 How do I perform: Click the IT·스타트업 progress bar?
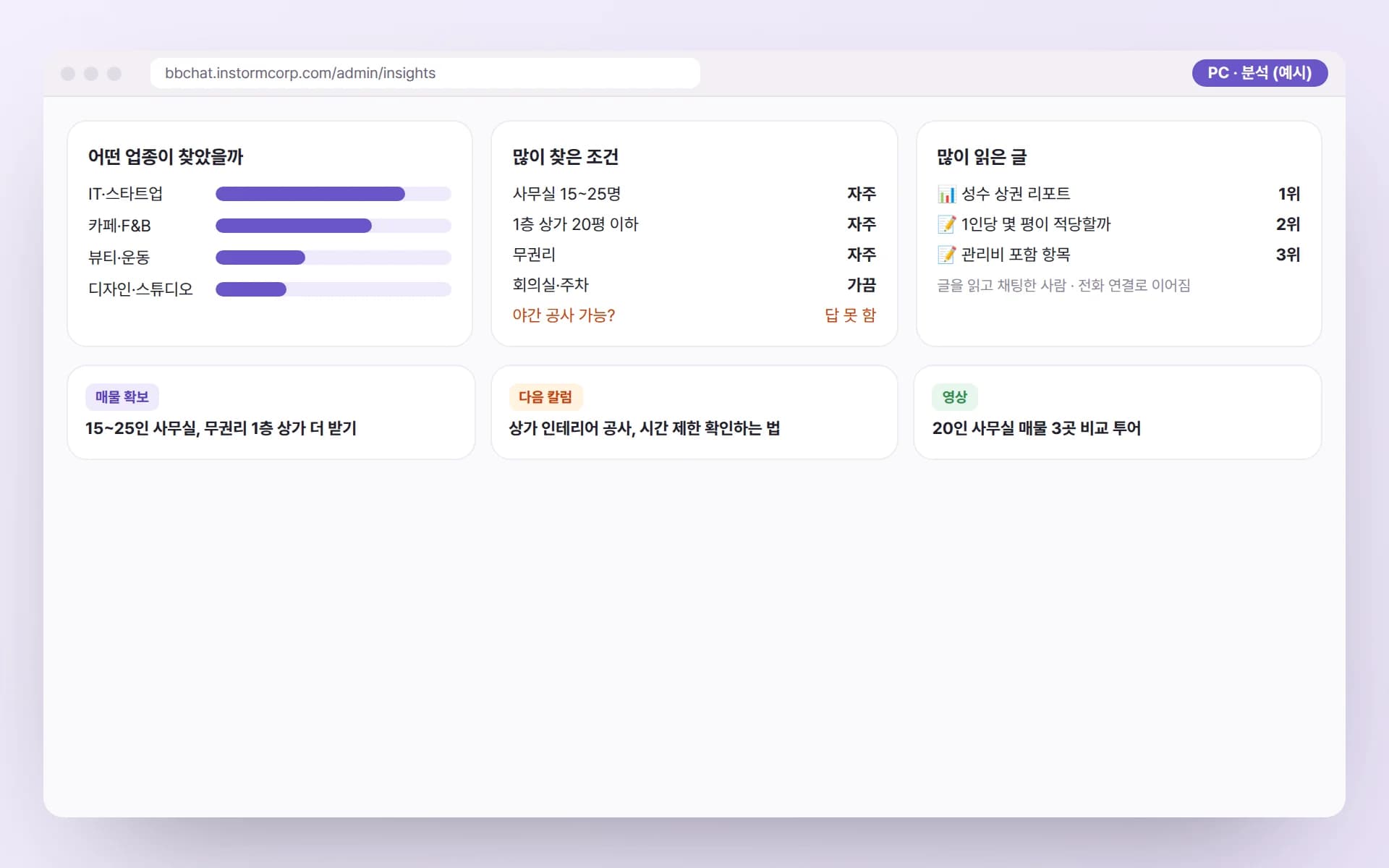[x=334, y=194]
